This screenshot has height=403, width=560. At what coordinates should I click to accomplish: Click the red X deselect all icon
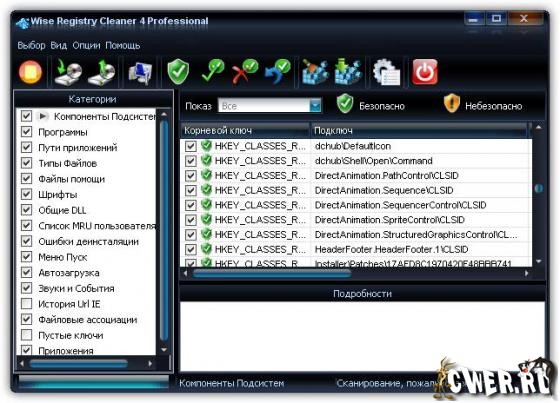point(245,71)
